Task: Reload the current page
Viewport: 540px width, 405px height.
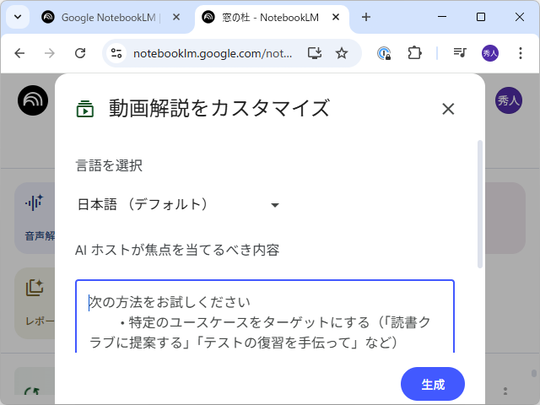Action: (x=80, y=53)
